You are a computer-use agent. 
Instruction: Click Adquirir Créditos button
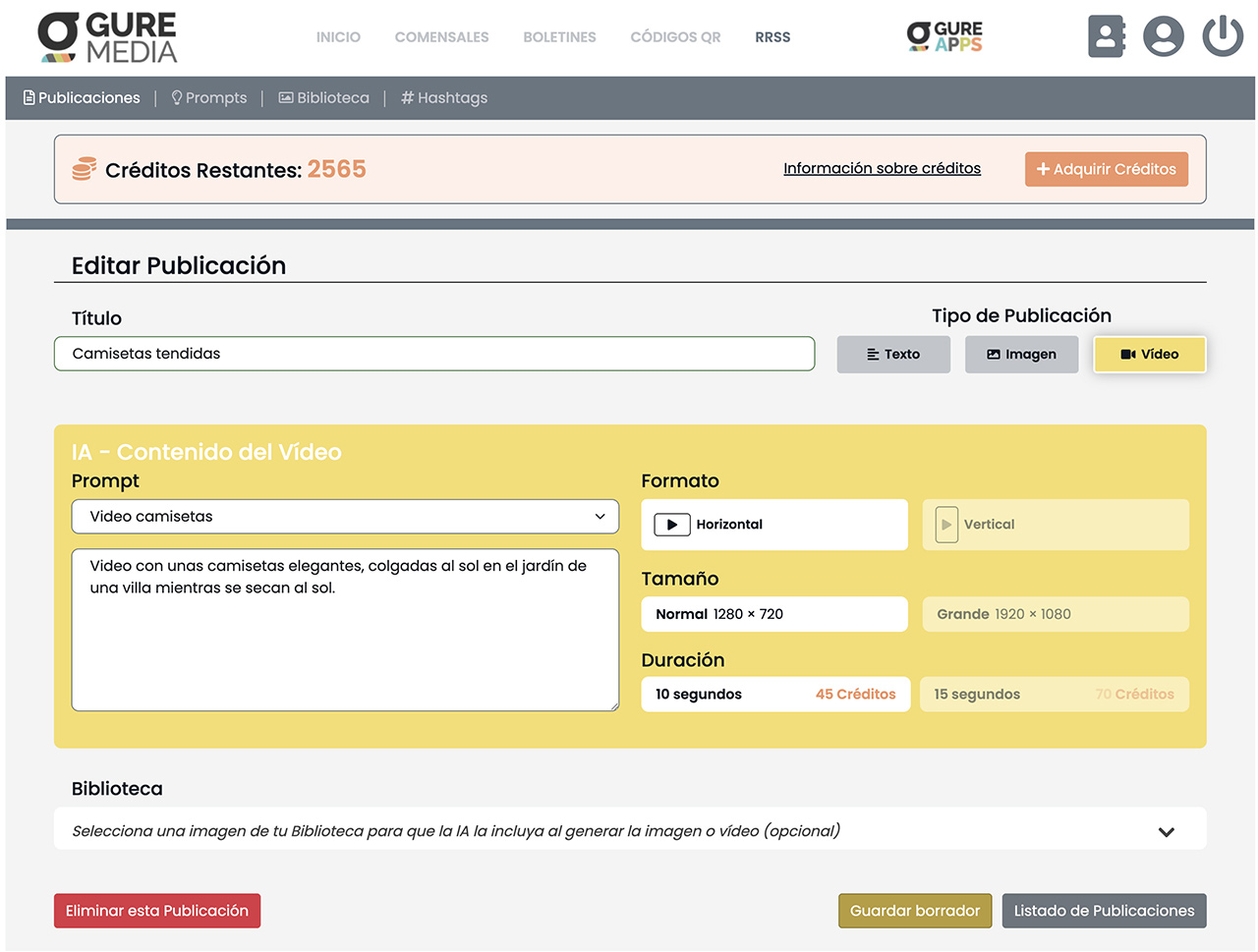pos(1106,169)
